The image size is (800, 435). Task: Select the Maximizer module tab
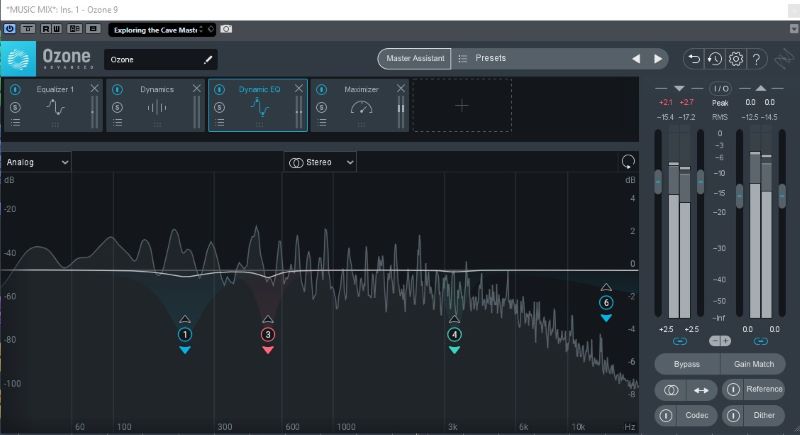(x=361, y=105)
